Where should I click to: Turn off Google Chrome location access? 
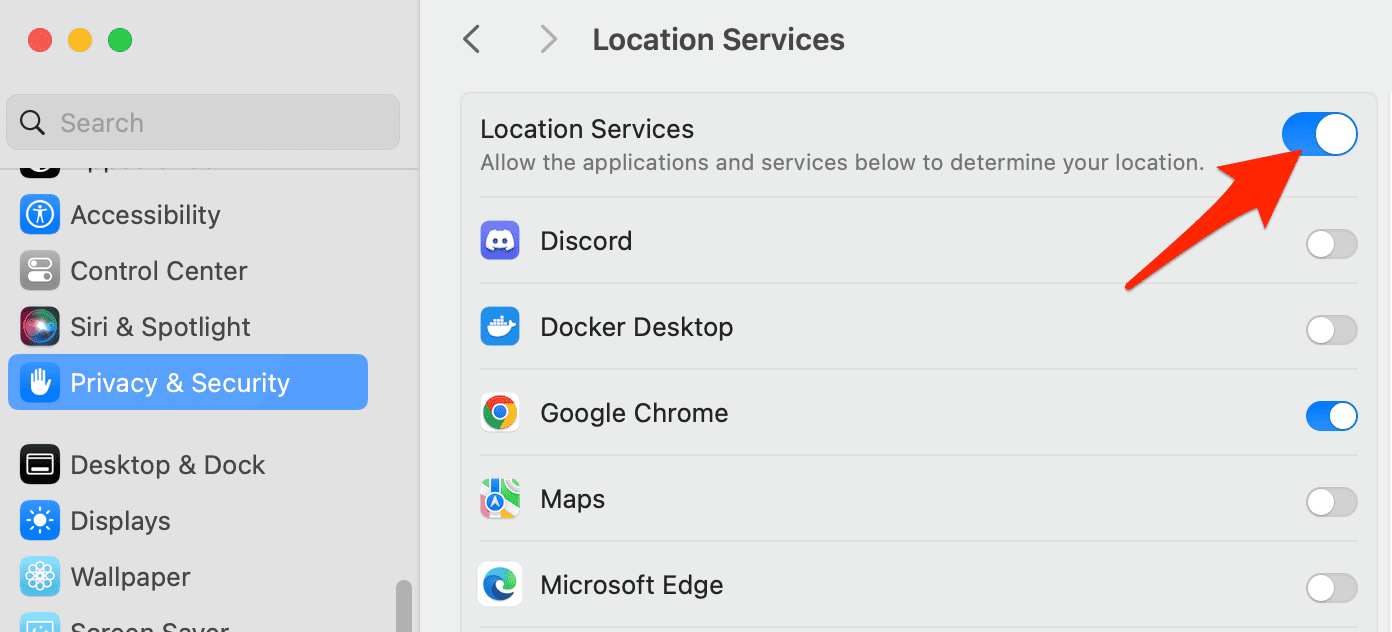click(x=1331, y=416)
